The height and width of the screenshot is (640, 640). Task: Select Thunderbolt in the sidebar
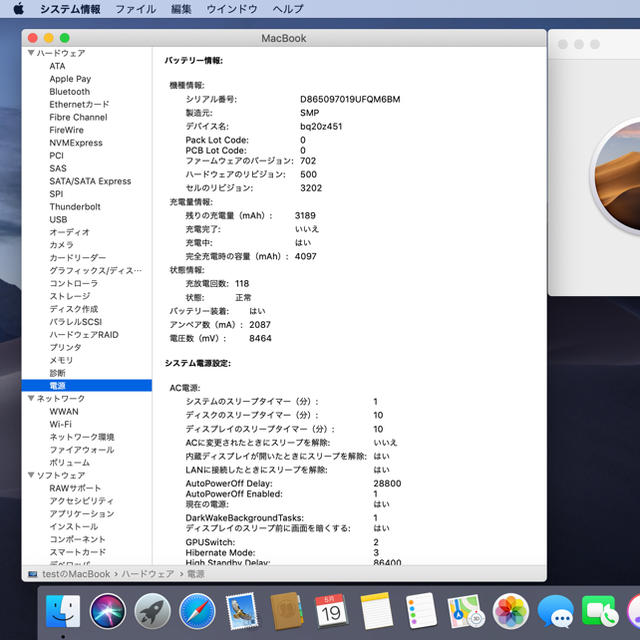tap(75, 207)
